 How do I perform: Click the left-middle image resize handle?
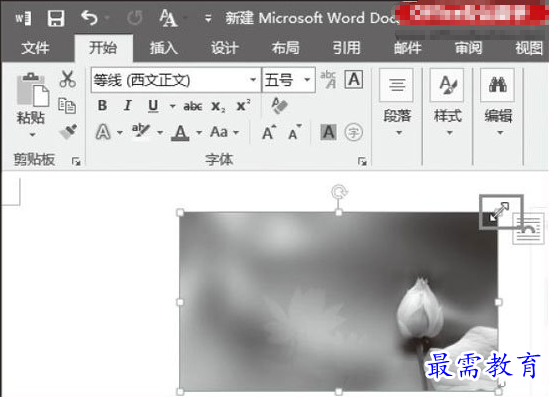(180, 302)
